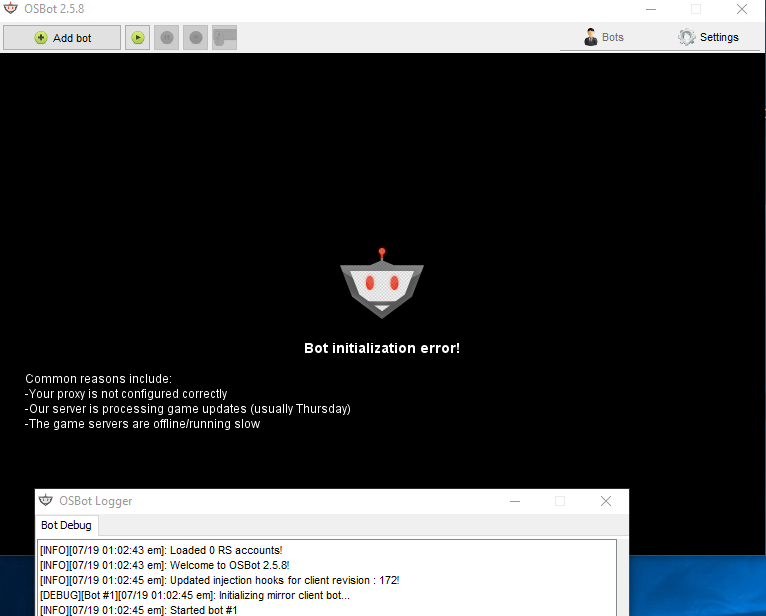Click the greyed stop bot icon
This screenshot has height=616, width=766.
click(x=195, y=38)
